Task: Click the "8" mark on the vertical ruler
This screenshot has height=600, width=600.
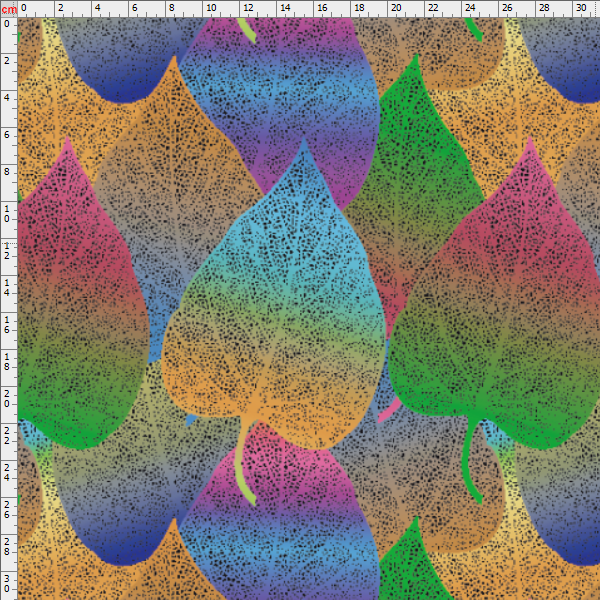Action: [7, 172]
